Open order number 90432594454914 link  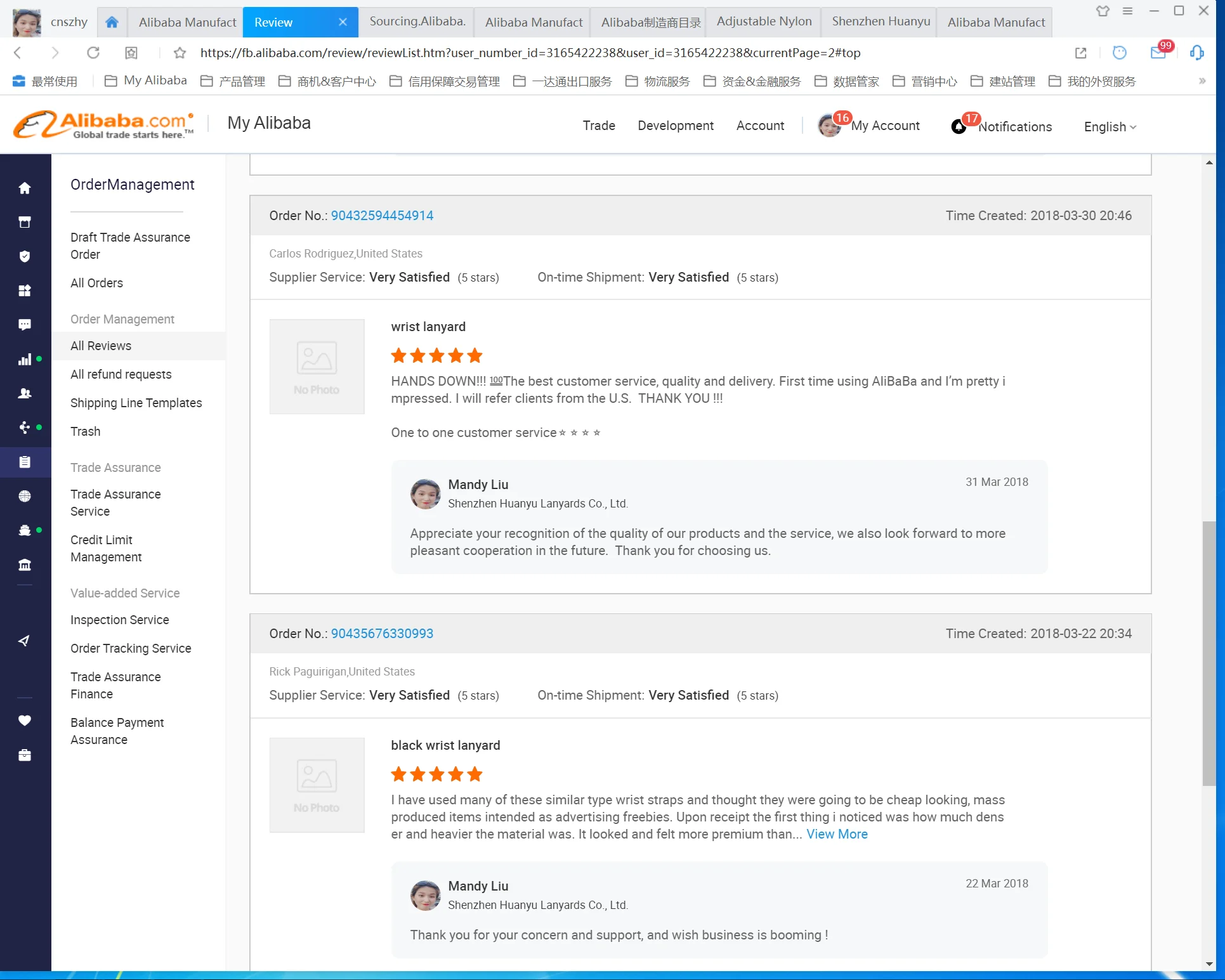pos(382,216)
